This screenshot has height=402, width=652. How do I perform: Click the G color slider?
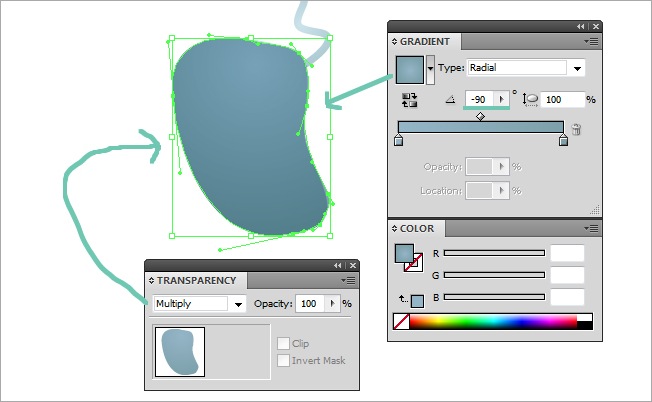pyautogui.click(x=494, y=275)
